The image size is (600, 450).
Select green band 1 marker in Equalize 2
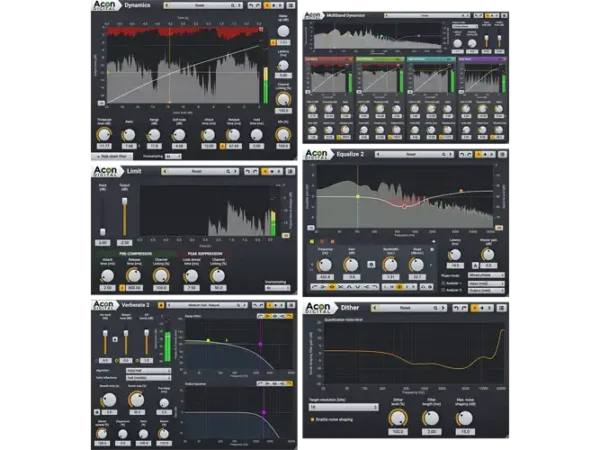[x=311, y=241]
